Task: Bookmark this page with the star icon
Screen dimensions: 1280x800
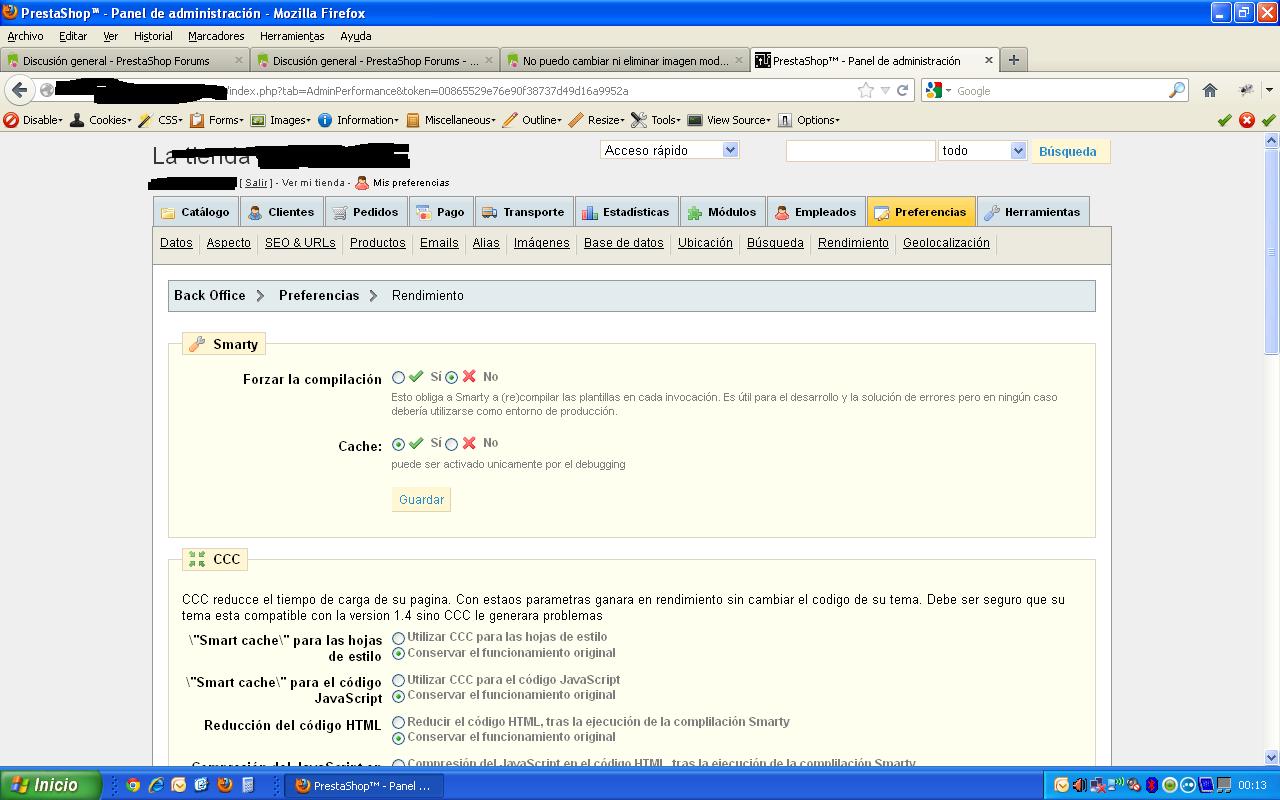Action: [x=866, y=90]
